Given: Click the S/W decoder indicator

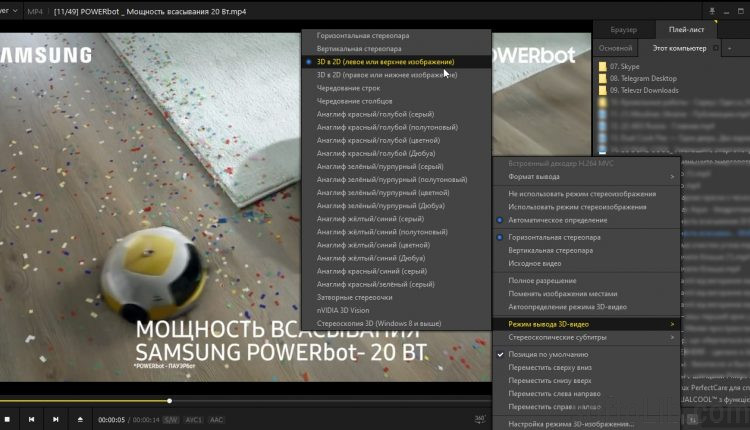Looking at the screenshot, I should (171, 420).
